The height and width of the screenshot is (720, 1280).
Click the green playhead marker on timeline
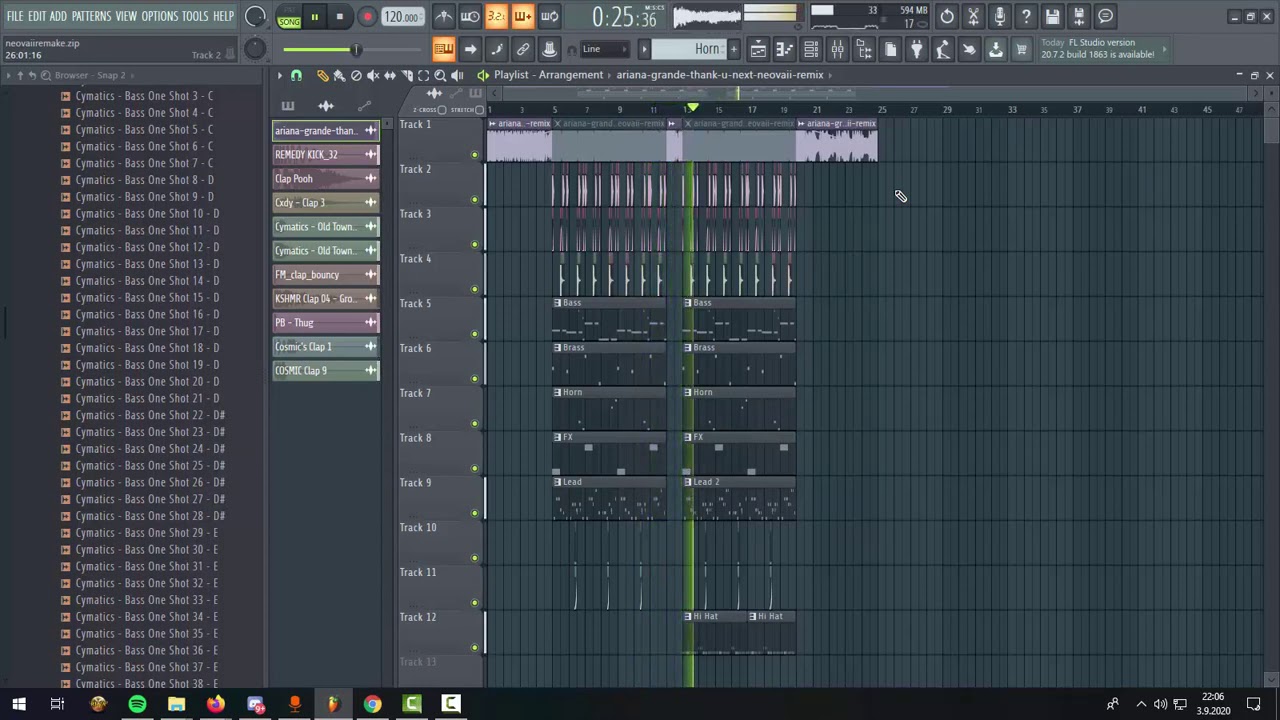coord(692,108)
